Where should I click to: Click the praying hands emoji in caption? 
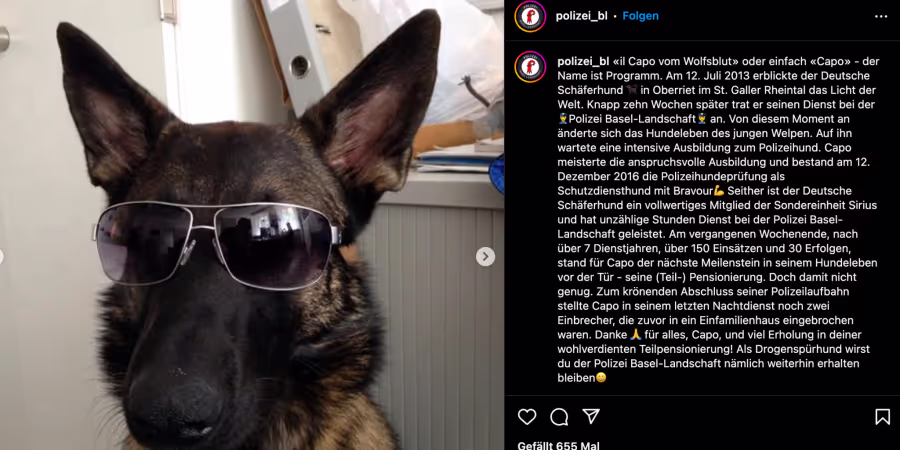[x=635, y=335]
